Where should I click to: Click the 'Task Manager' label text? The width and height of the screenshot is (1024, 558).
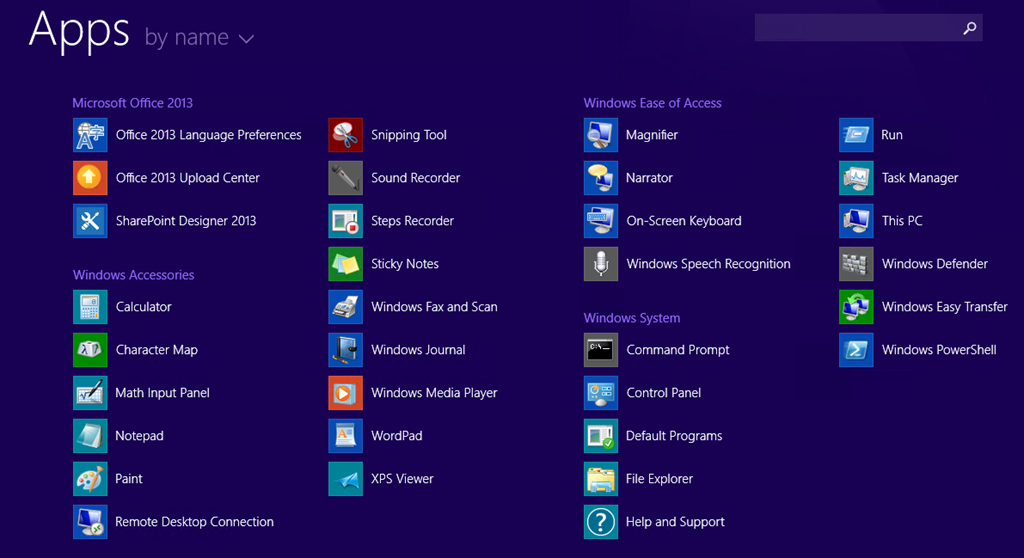click(920, 178)
